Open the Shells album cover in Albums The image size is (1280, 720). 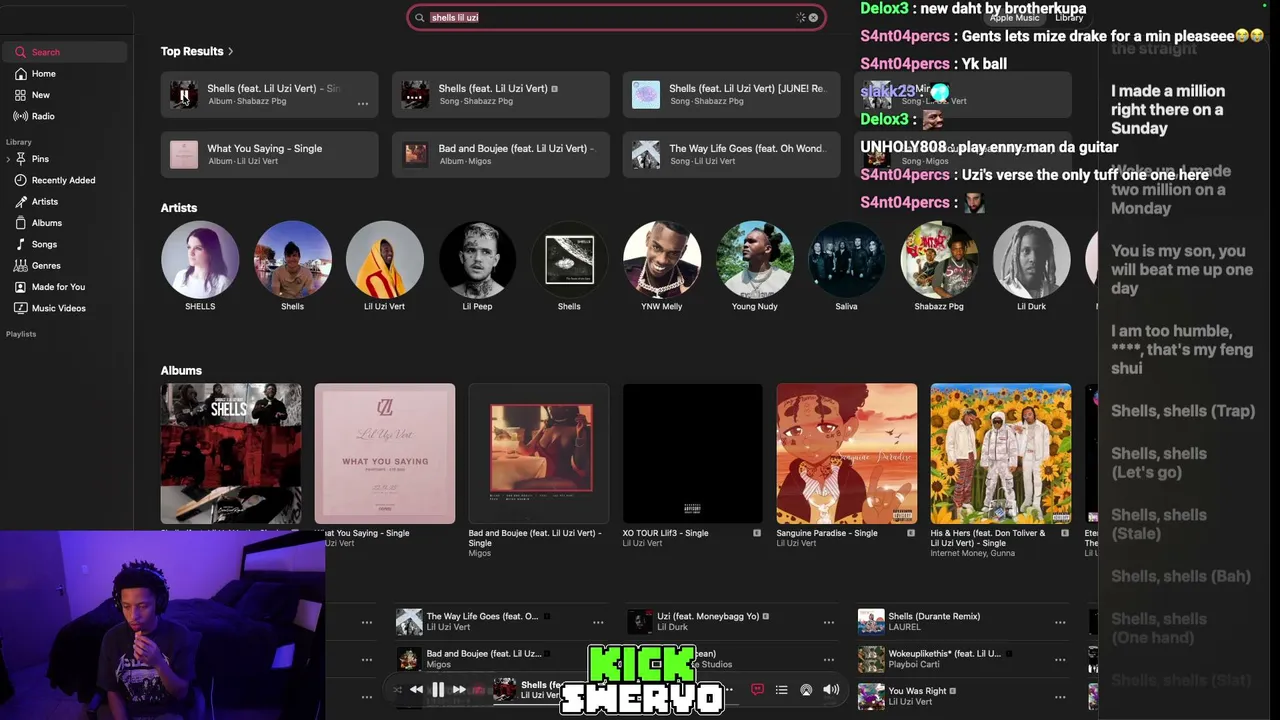click(x=231, y=454)
